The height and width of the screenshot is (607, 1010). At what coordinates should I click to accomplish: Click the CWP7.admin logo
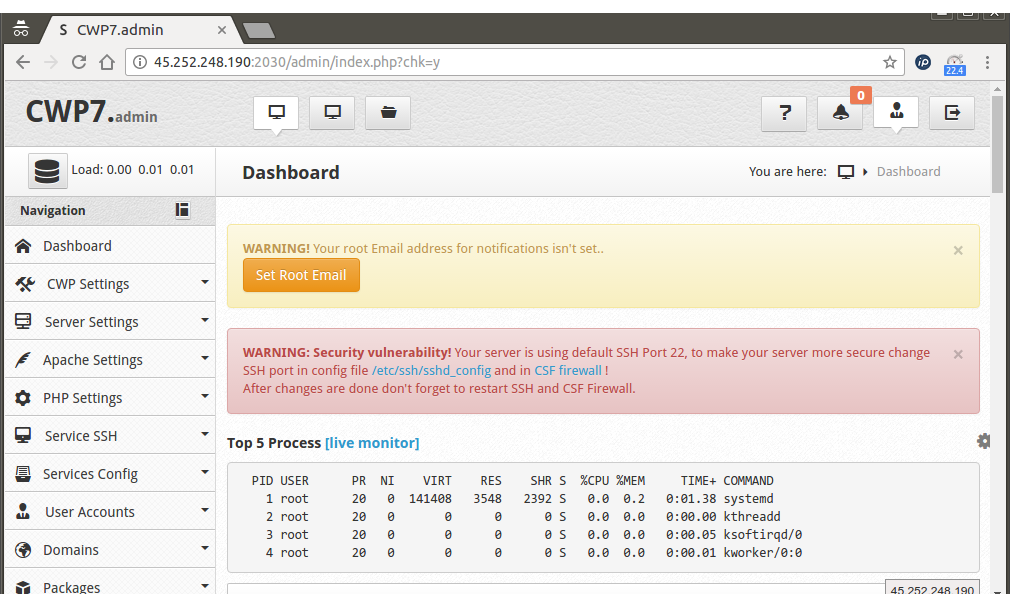(91, 112)
